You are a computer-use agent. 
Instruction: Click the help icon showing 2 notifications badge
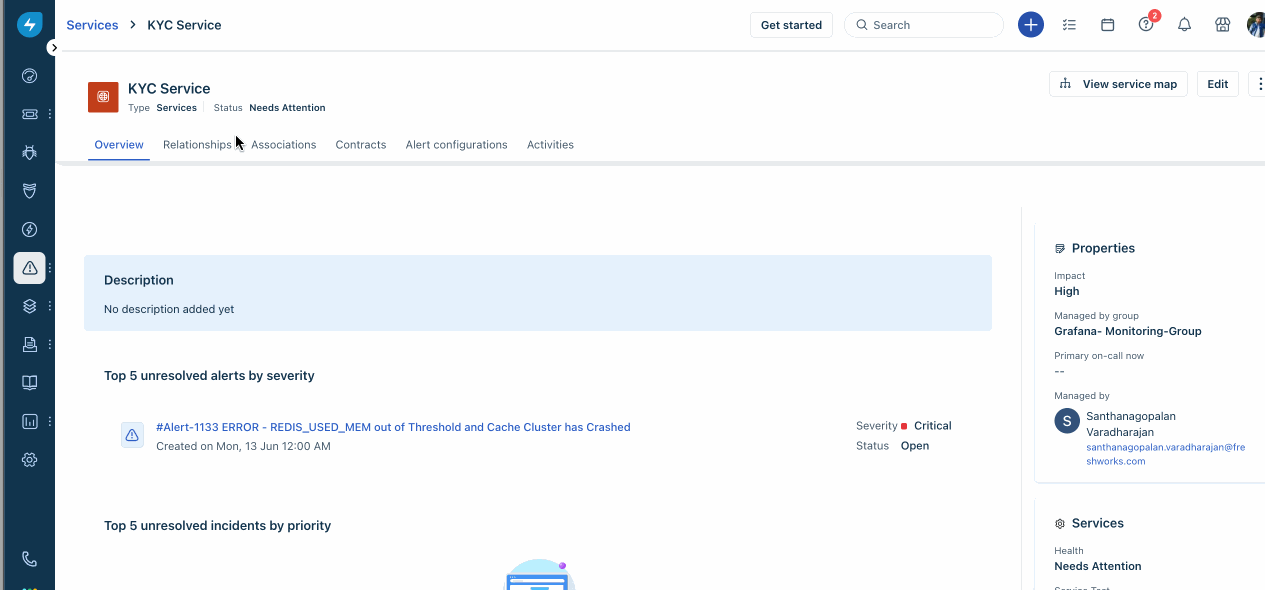[x=1146, y=24]
